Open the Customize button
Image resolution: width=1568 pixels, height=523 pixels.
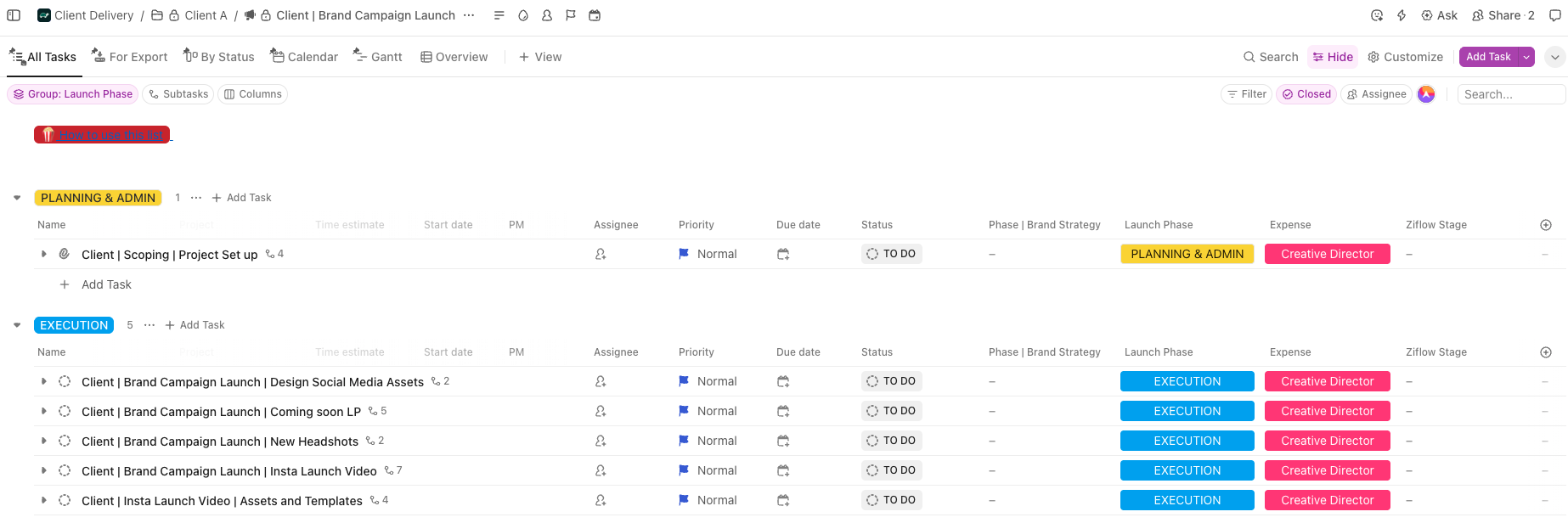(1405, 57)
